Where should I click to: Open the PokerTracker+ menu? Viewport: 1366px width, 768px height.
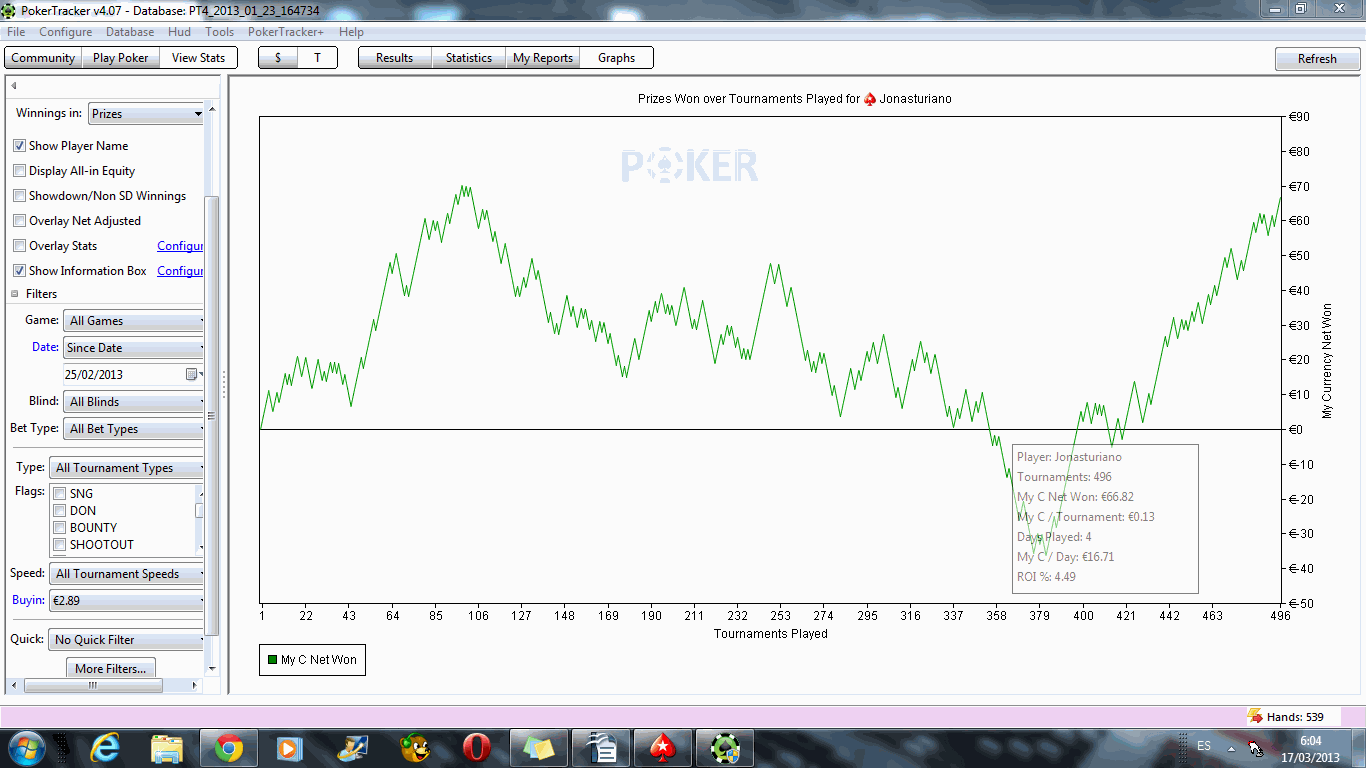[x=286, y=32]
